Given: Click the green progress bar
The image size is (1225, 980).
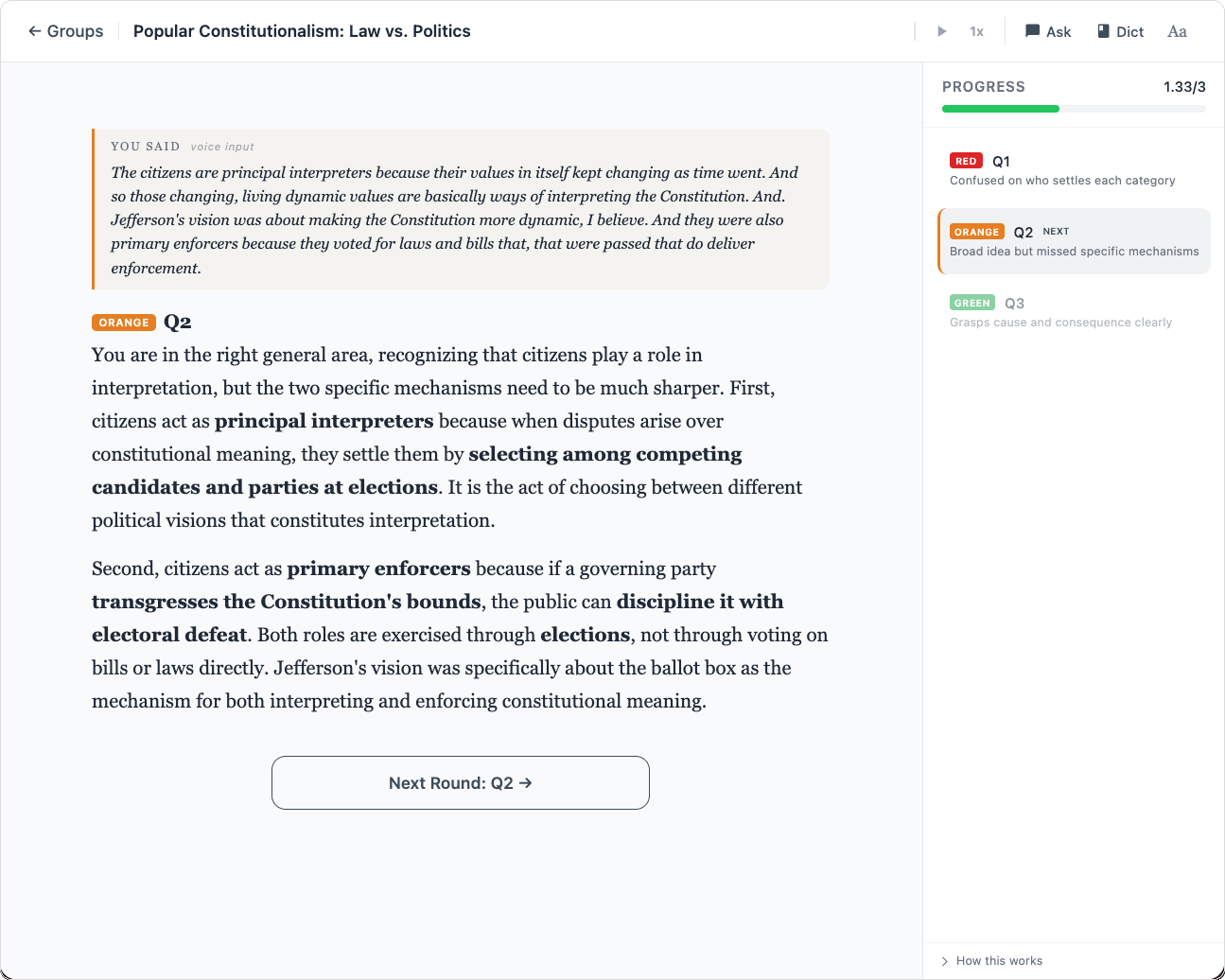Looking at the screenshot, I should 1000,108.
